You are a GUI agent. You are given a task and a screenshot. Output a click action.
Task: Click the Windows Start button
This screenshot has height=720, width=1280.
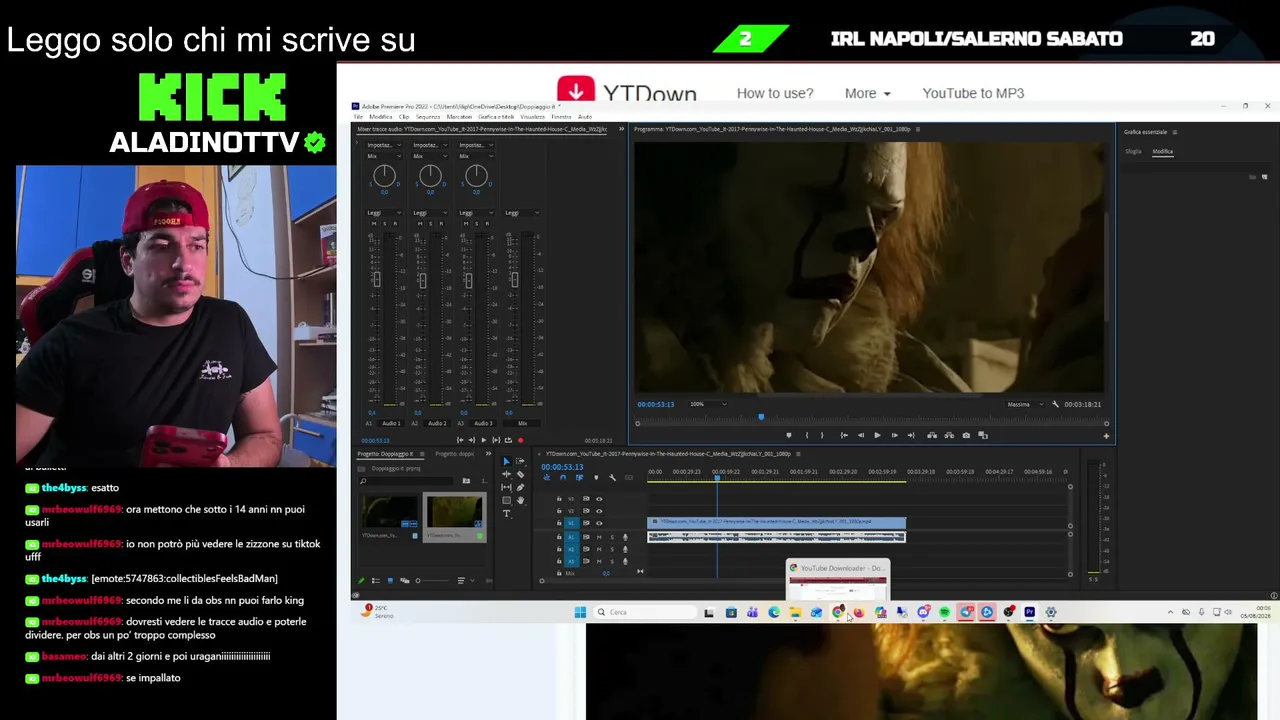tap(580, 612)
